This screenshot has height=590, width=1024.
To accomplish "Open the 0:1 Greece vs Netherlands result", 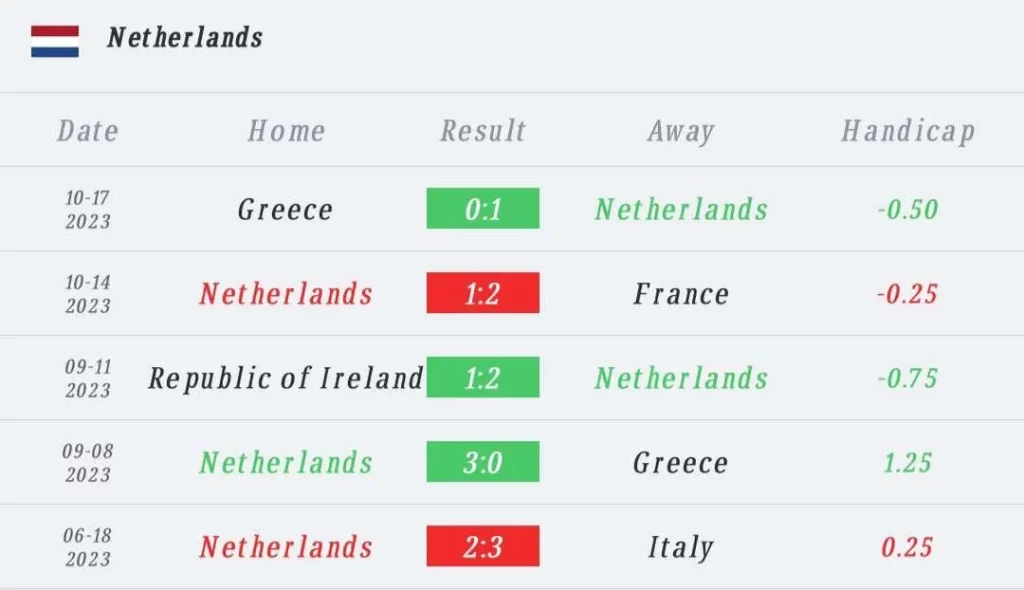I will [483, 208].
